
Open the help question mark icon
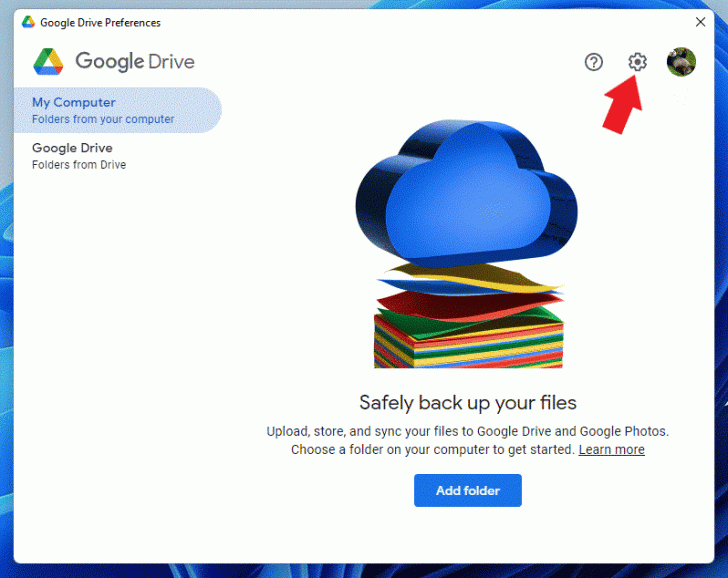coord(593,62)
